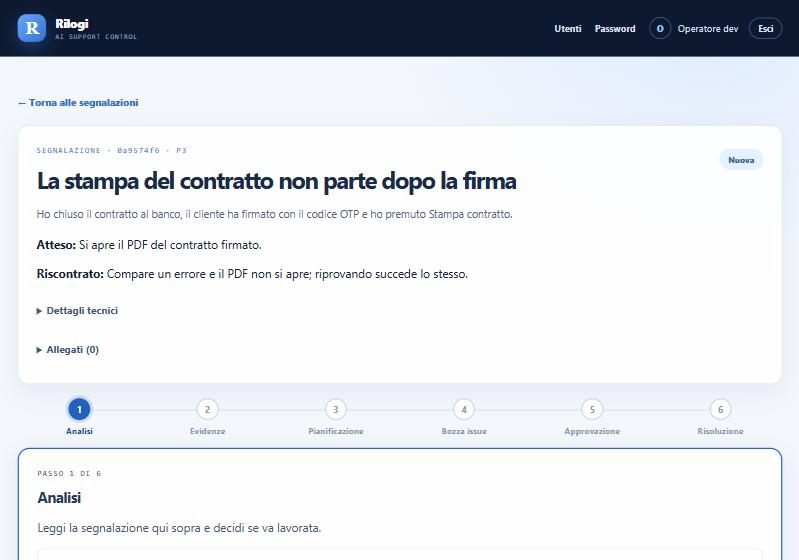This screenshot has height=560, width=799.
Task: Open the Password menu item
Action: [x=615, y=29]
